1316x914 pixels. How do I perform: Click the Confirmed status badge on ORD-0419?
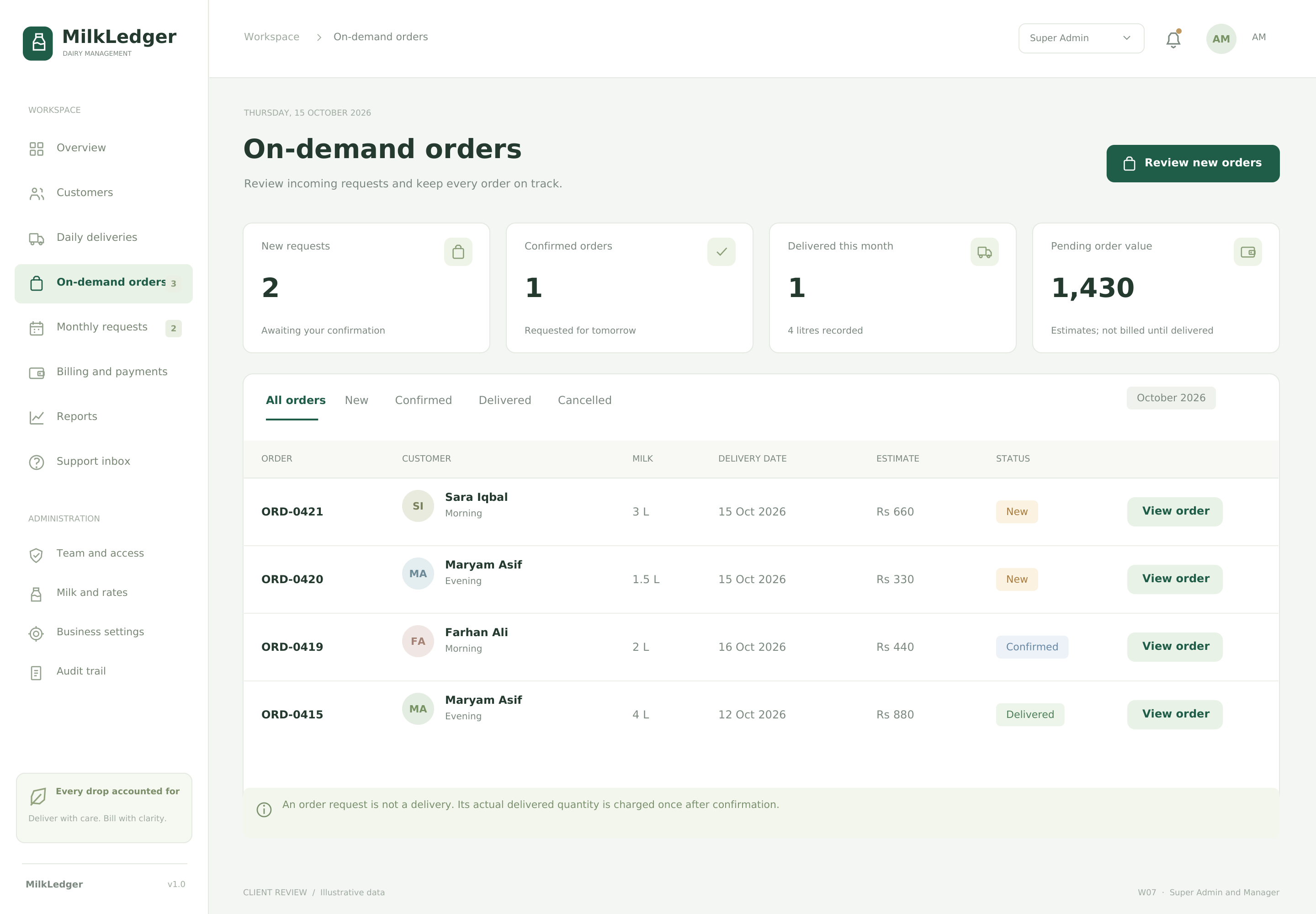1031,647
